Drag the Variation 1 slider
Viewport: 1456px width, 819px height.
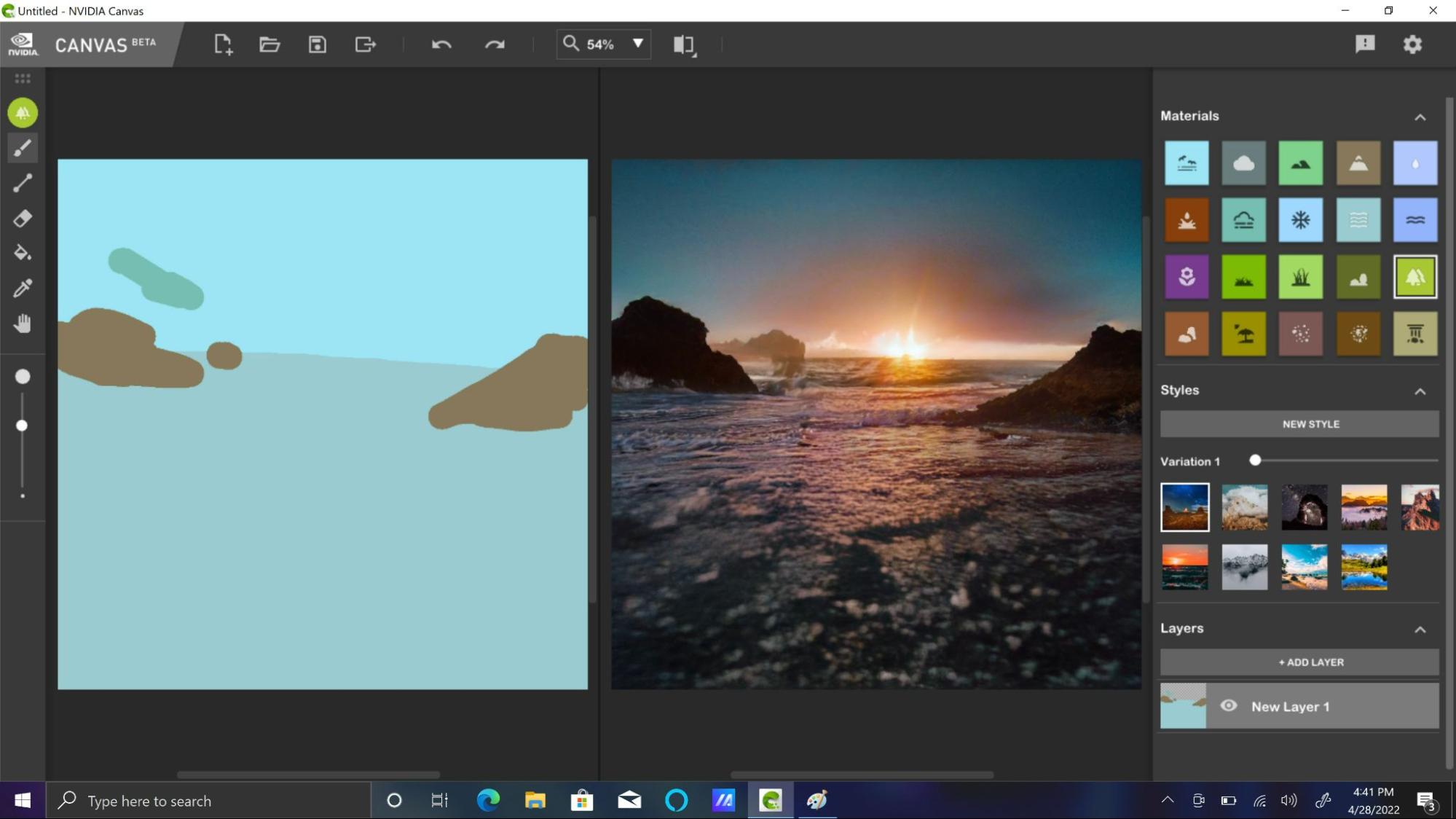coord(1255,460)
